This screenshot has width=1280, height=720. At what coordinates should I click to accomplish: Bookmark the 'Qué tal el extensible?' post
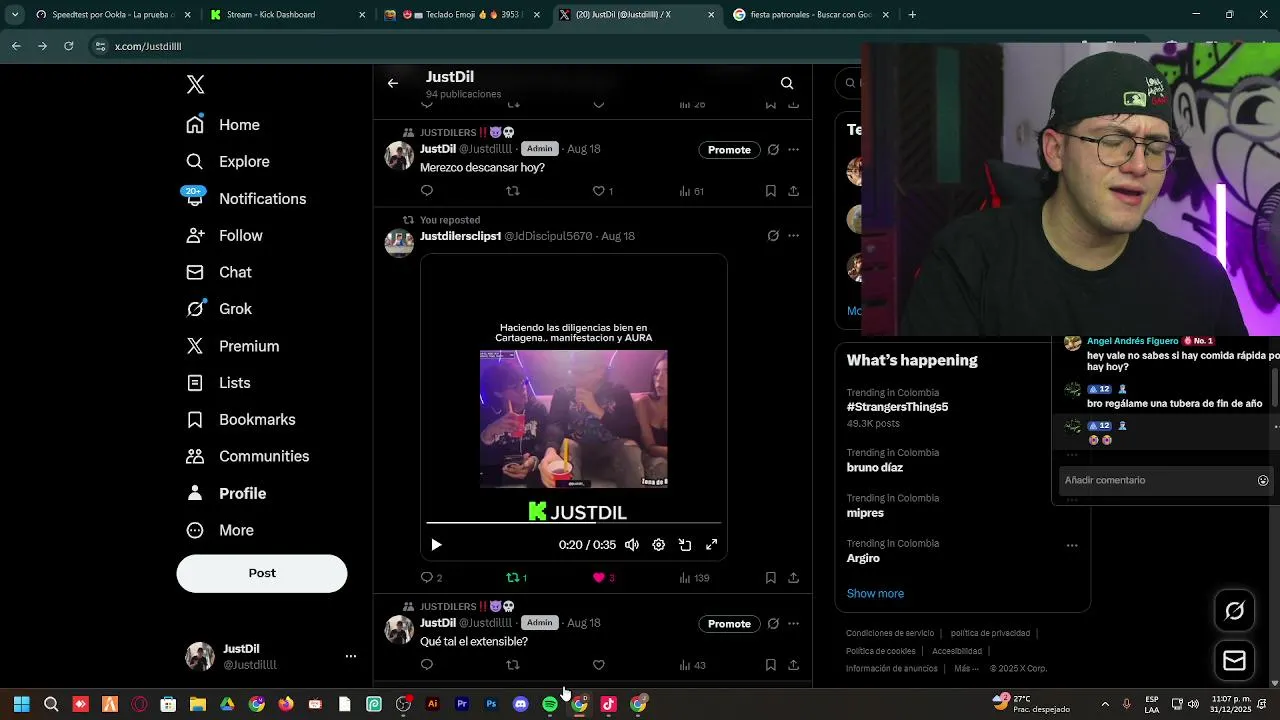771,665
